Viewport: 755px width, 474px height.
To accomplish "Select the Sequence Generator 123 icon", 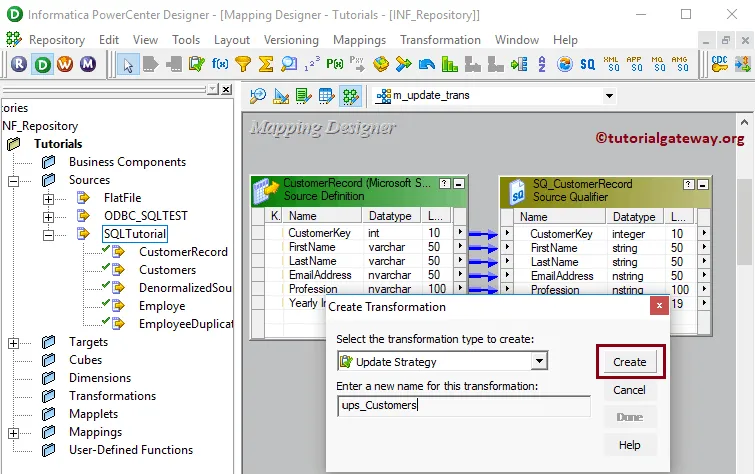I will coord(312,64).
